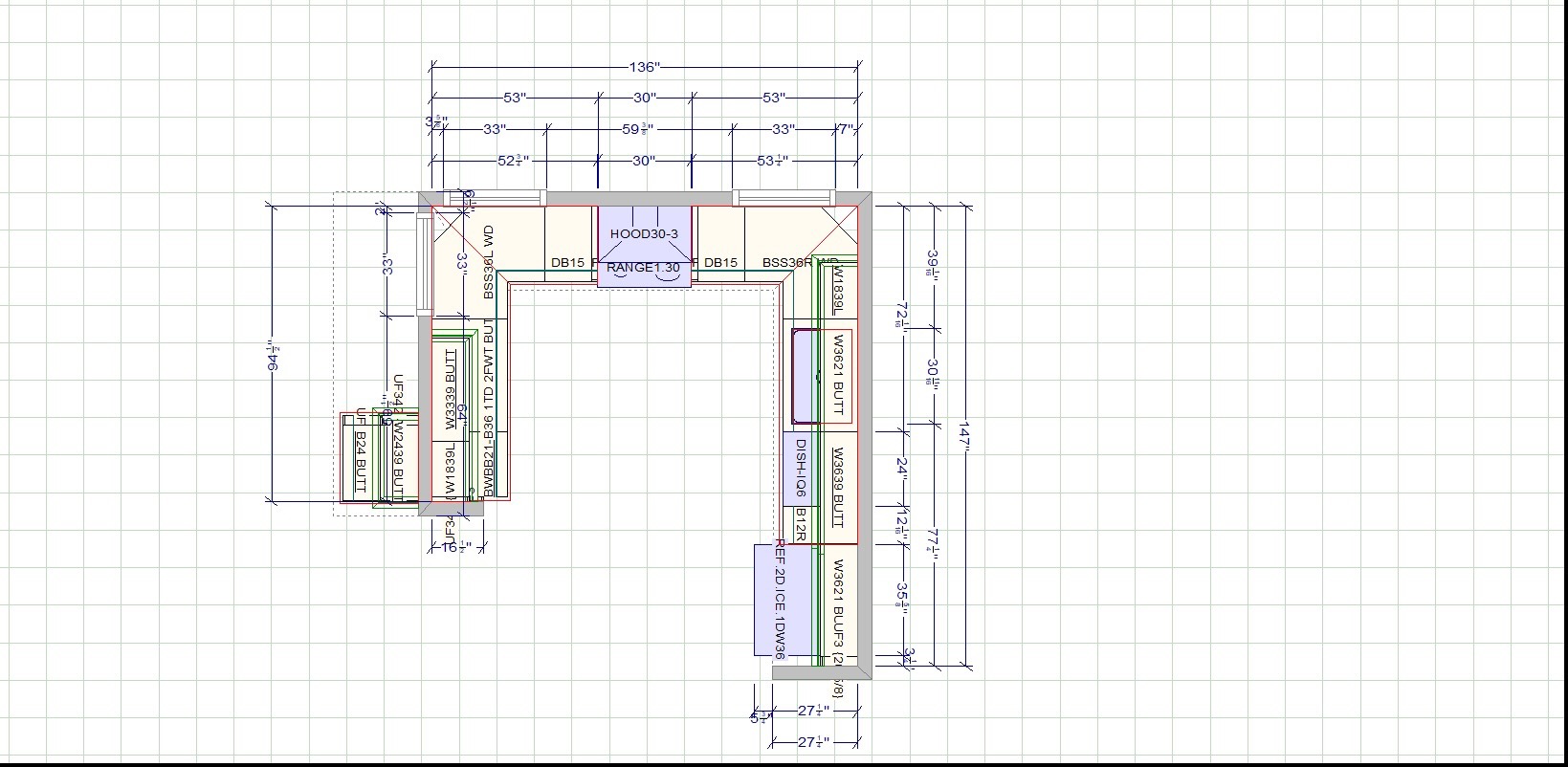The width and height of the screenshot is (1568, 767).
Task: Select the DISH-IQ6 dishwasher
Action: (x=801, y=468)
